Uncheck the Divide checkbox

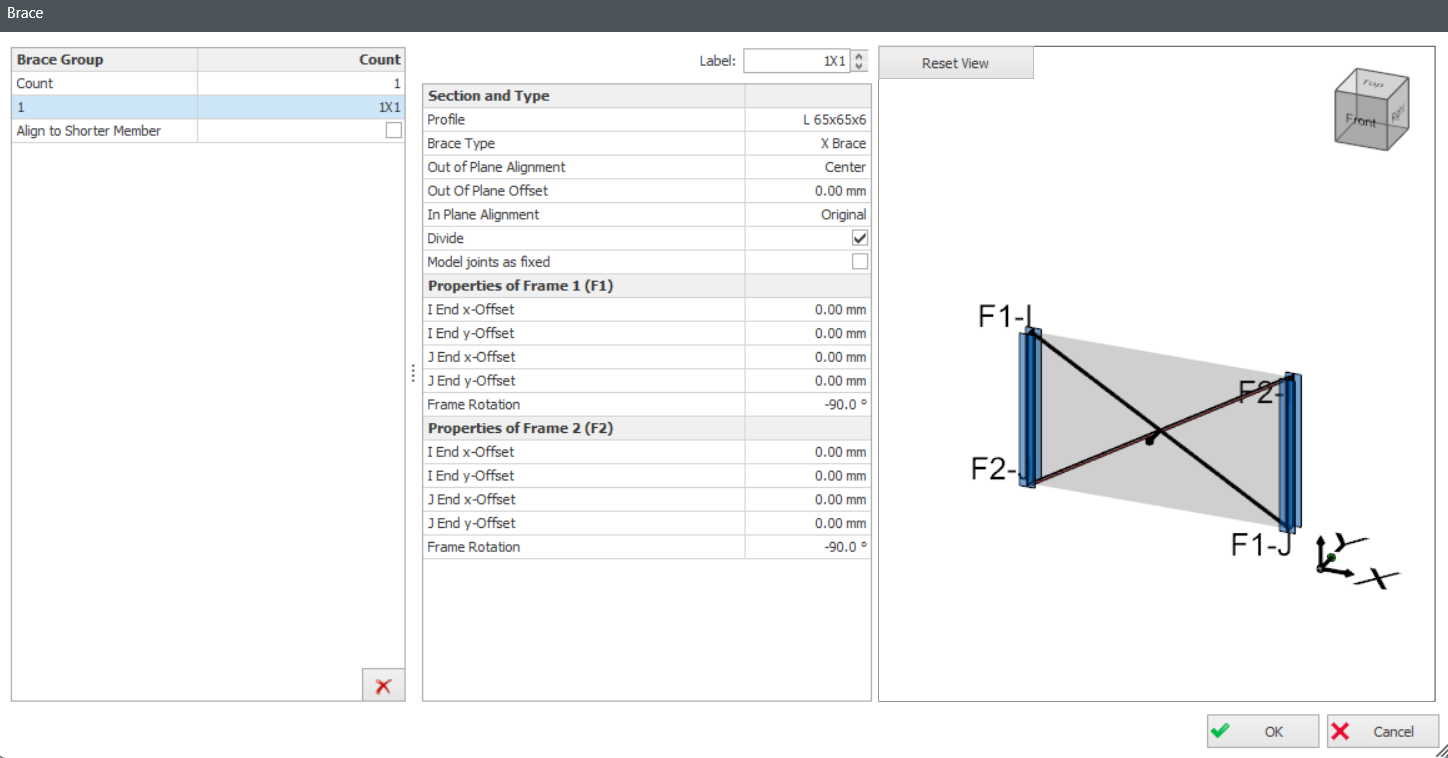(x=859, y=239)
